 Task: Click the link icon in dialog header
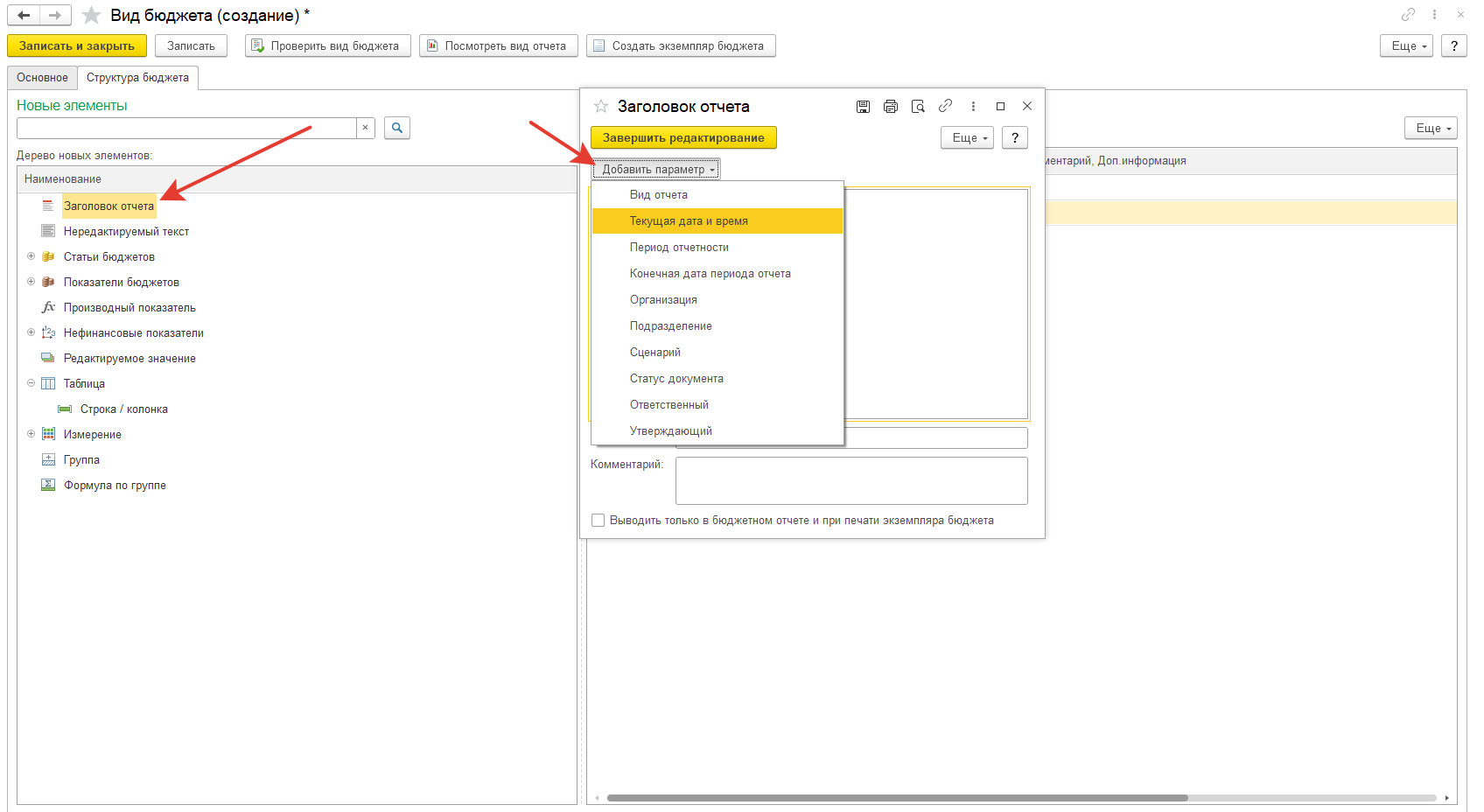point(945,106)
